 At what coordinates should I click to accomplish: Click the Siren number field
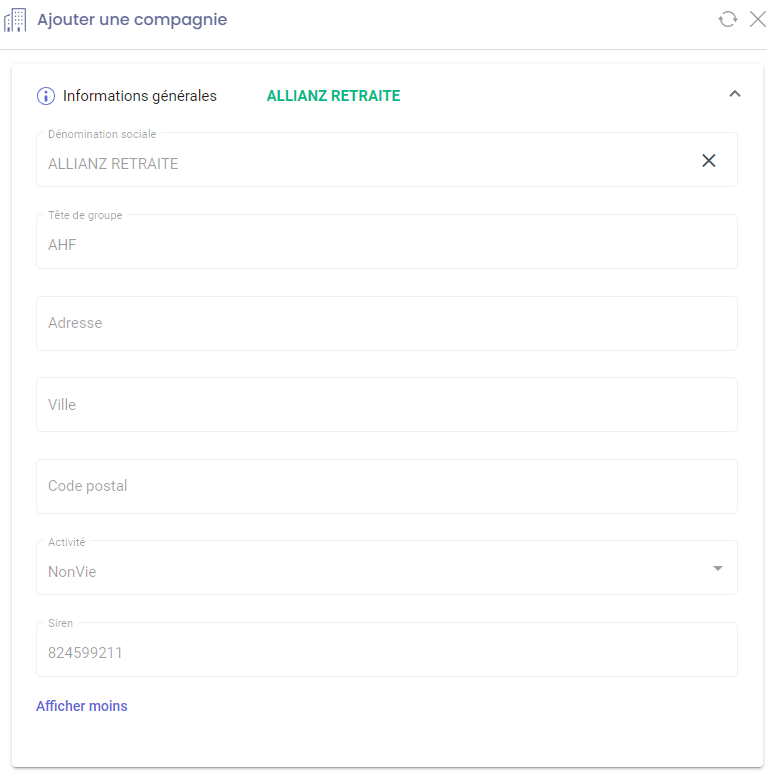tap(387, 650)
